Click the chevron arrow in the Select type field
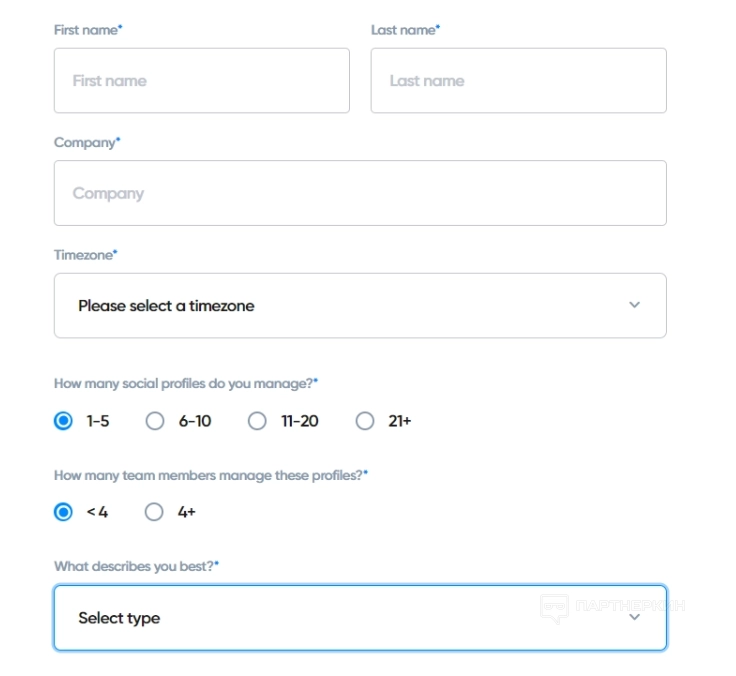Screen dimensions: 736x676 pos(634,618)
